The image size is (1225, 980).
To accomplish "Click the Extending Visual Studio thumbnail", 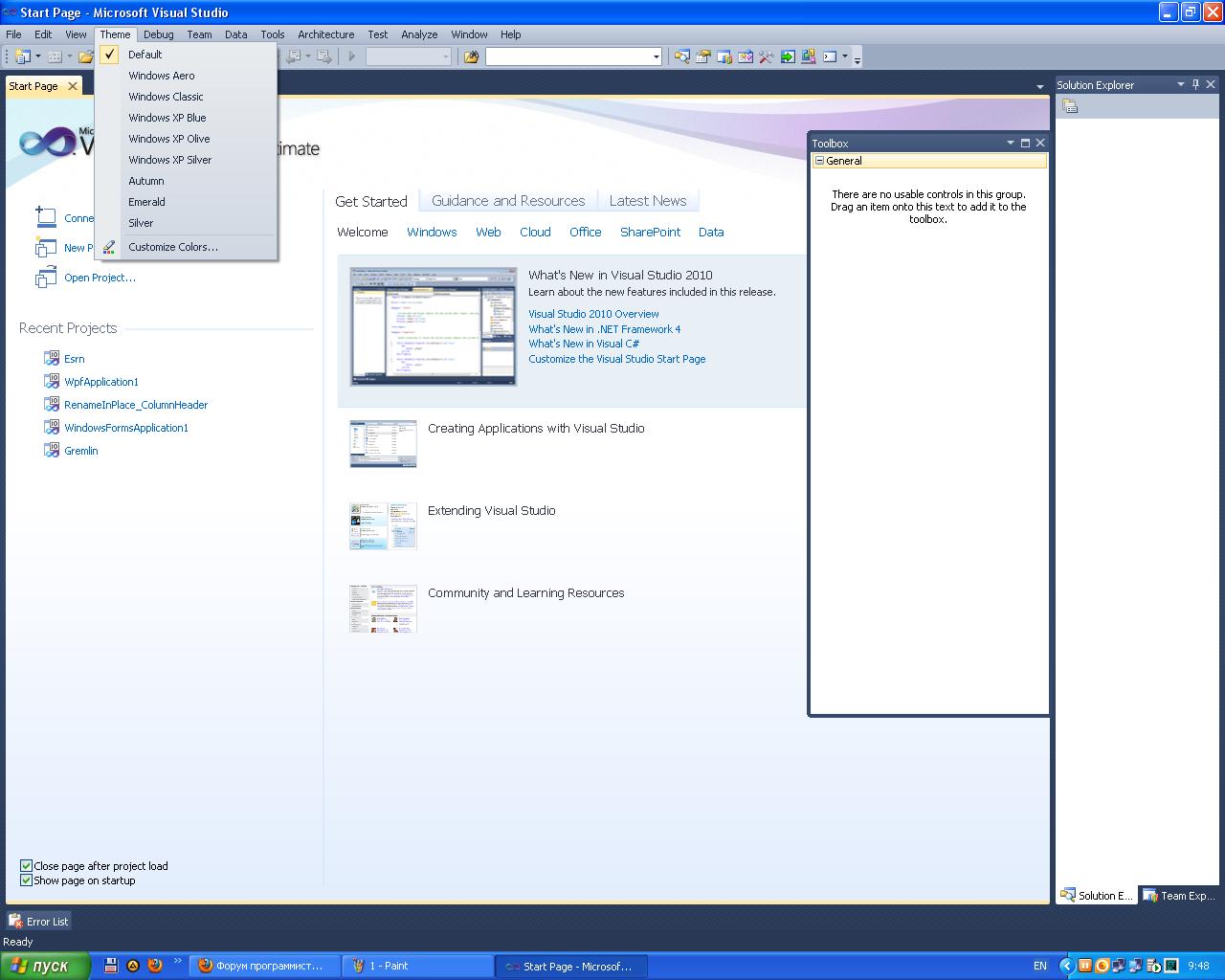I will [x=383, y=525].
